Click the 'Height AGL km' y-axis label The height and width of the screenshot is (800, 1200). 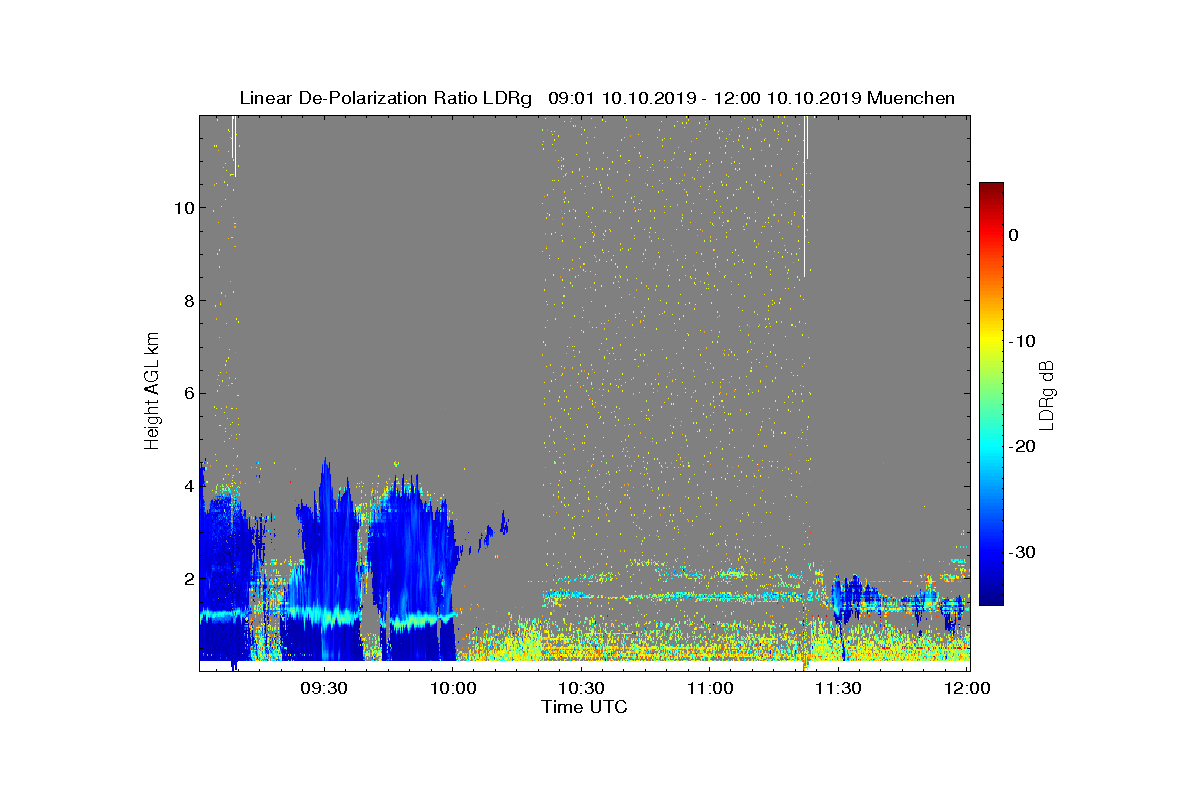coord(152,393)
